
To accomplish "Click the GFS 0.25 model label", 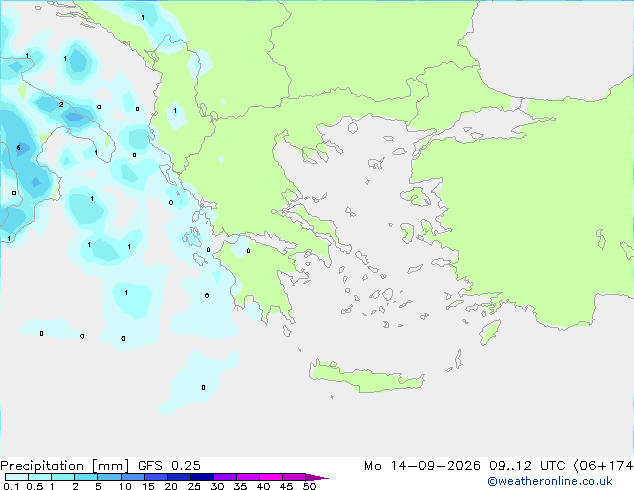I will coord(169,465).
